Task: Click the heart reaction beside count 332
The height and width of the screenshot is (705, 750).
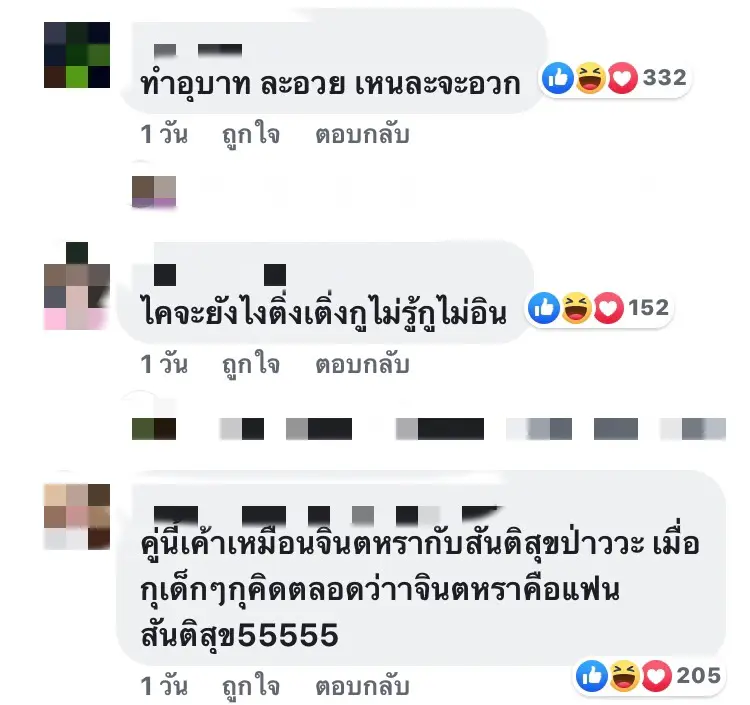Action: pos(622,78)
